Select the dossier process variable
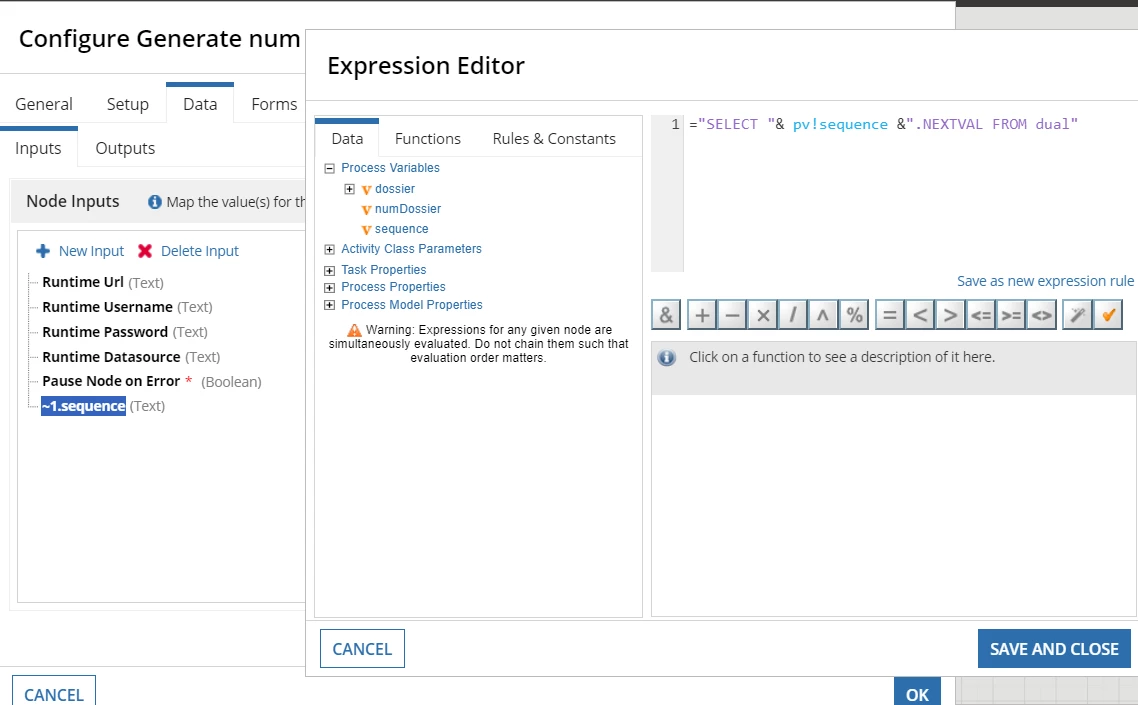Viewport: 1138px width, 705px height. click(x=395, y=189)
